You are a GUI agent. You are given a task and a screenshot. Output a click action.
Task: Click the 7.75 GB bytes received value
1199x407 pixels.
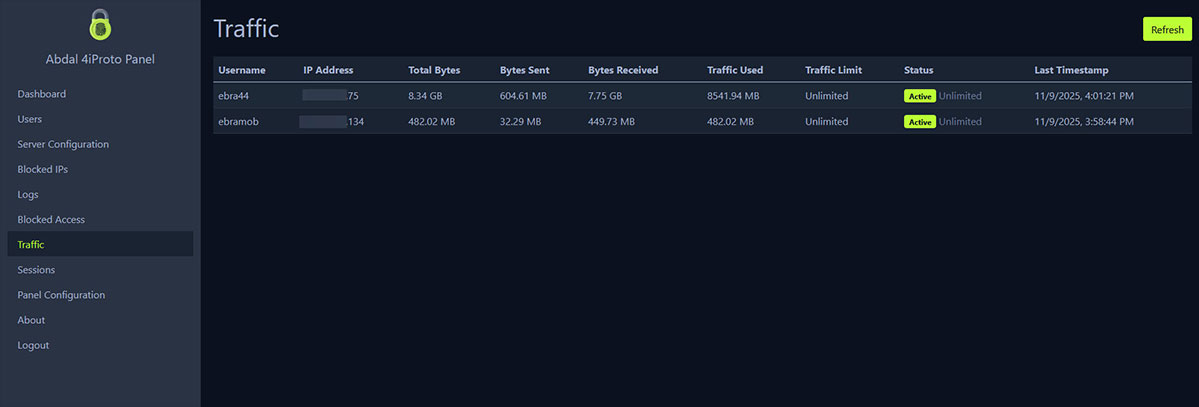click(x=605, y=96)
